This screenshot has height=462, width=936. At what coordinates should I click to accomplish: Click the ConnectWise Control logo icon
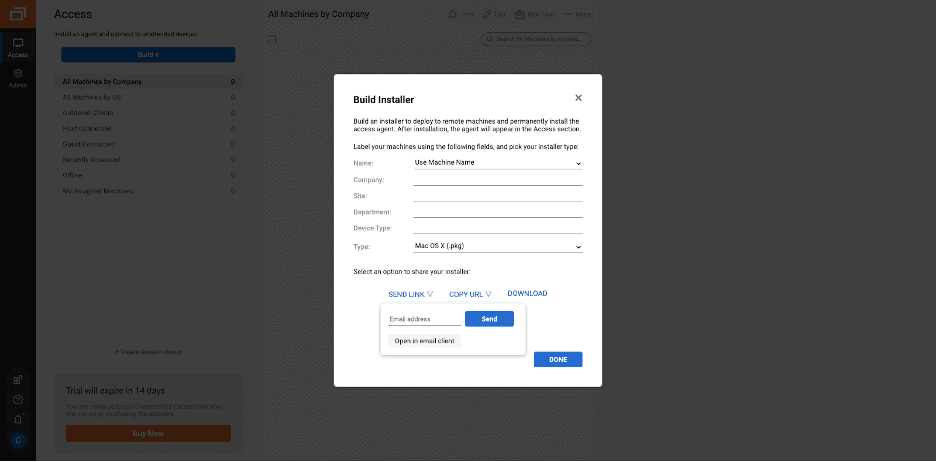pos(18,14)
